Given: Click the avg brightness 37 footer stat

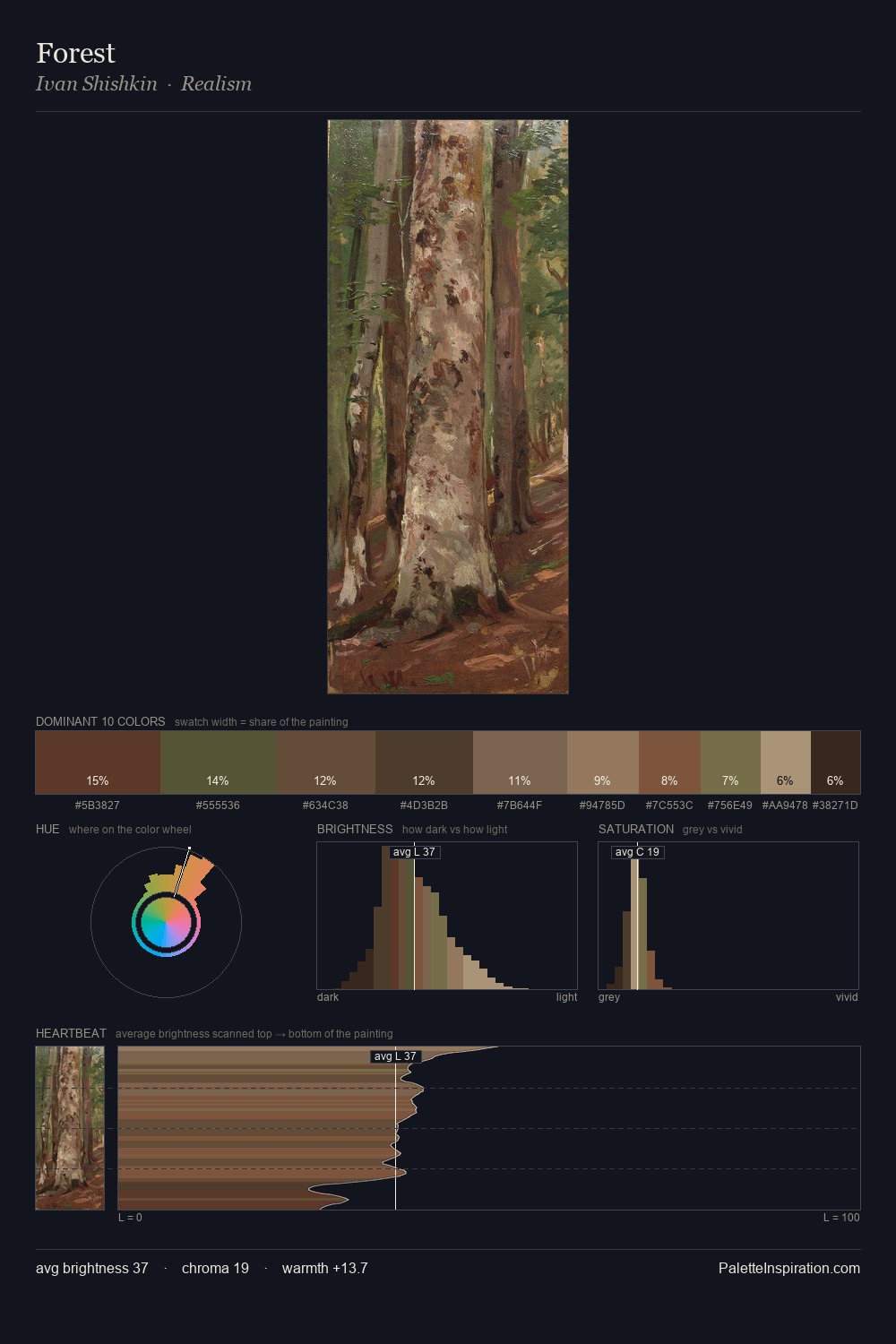Looking at the screenshot, I should [x=91, y=1268].
